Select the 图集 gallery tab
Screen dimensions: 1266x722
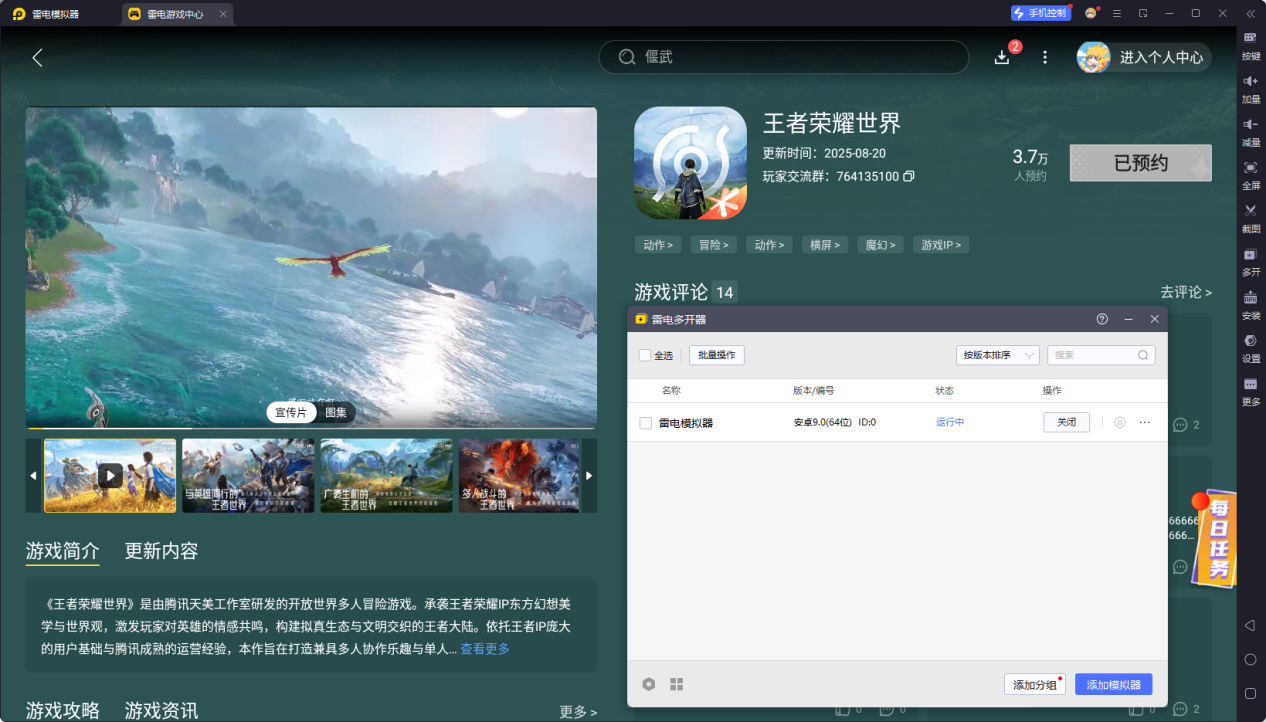(336, 412)
